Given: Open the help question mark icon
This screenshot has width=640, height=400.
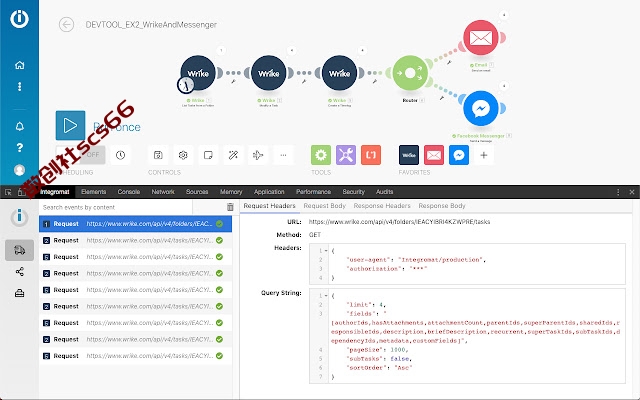Looking at the screenshot, I should click(x=19, y=147).
